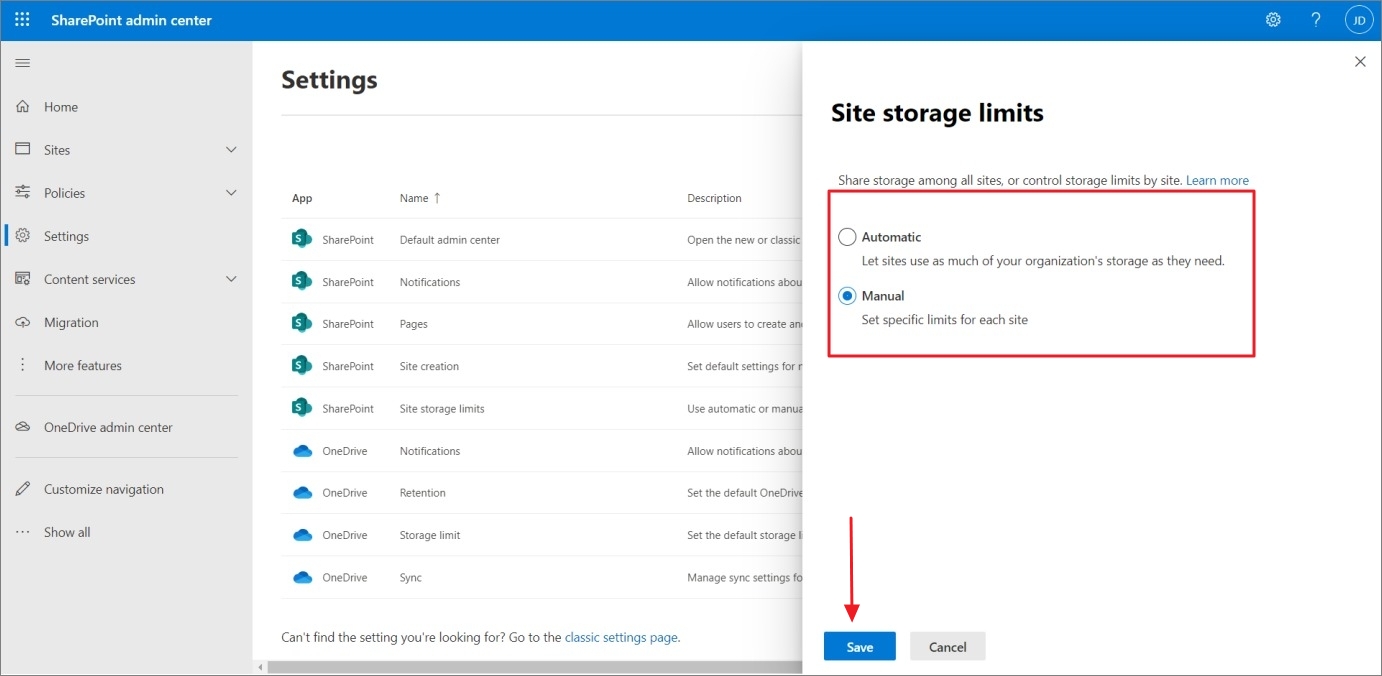The width and height of the screenshot is (1382, 676).
Task: Click OneDrive icon in Storage limit row
Action: [302, 535]
